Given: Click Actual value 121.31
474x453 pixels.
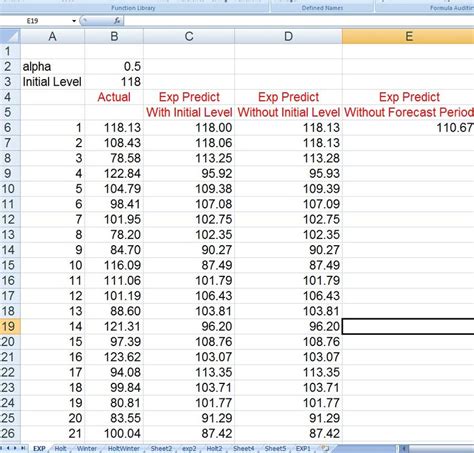Looking at the screenshot, I should coord(114,326).
